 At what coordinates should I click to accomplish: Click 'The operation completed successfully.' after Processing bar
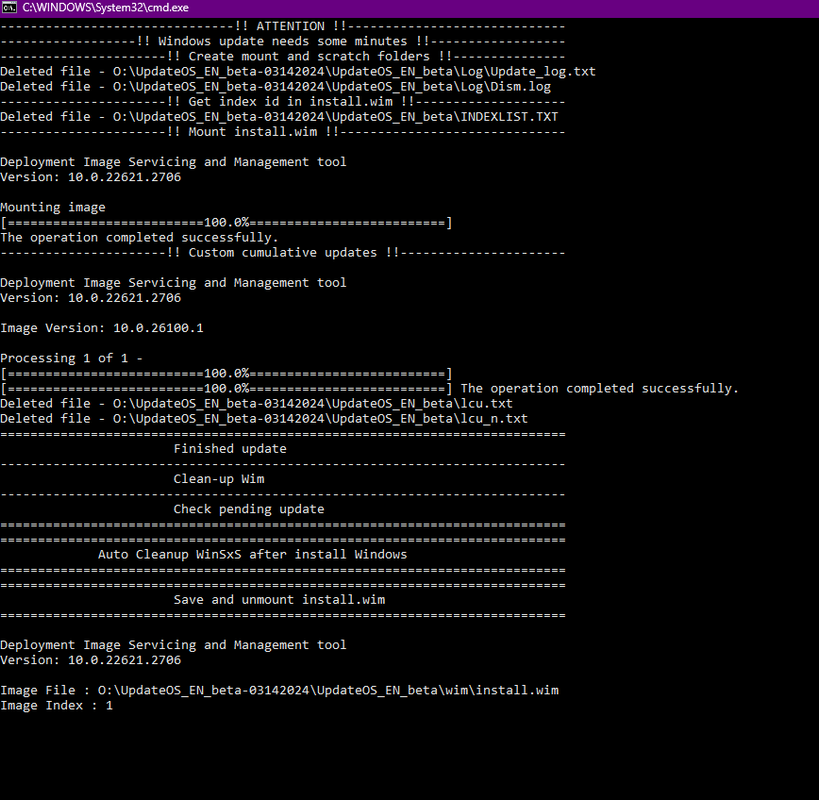(x=600, y=389)
